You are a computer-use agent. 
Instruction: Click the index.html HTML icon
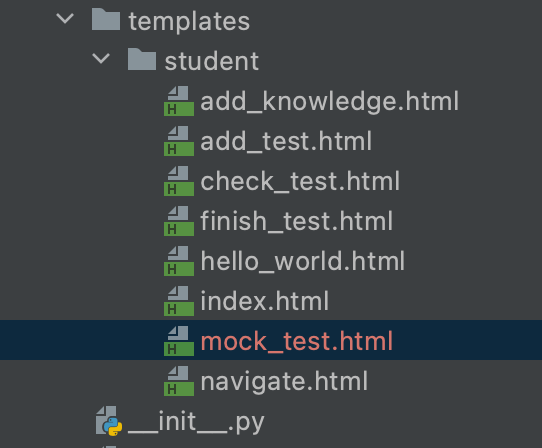[x=179, y=301]
